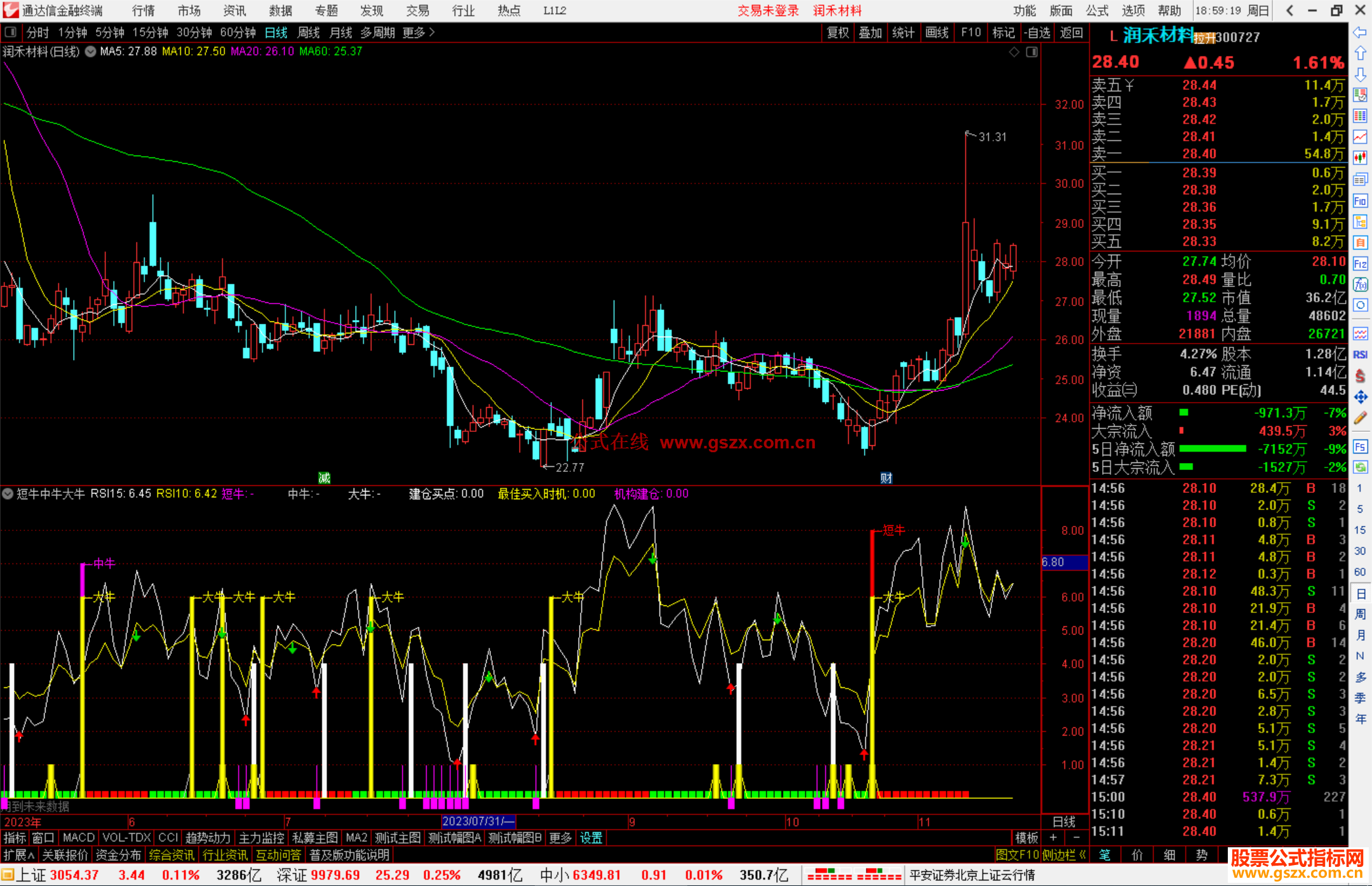This screenshot has width=1372, height=886.
Task: Open the 公式 menu
Action: click(1097, 10)
